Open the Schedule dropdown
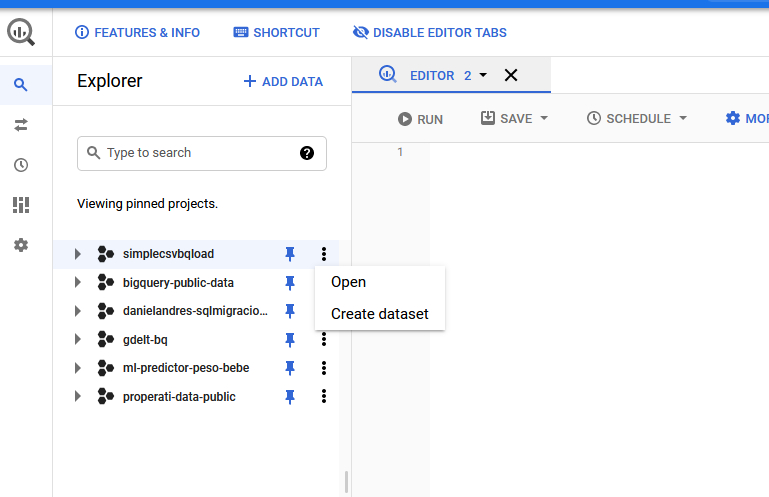Image resolution: width=769 pixels, height=497 pixels. pos(683,118)
